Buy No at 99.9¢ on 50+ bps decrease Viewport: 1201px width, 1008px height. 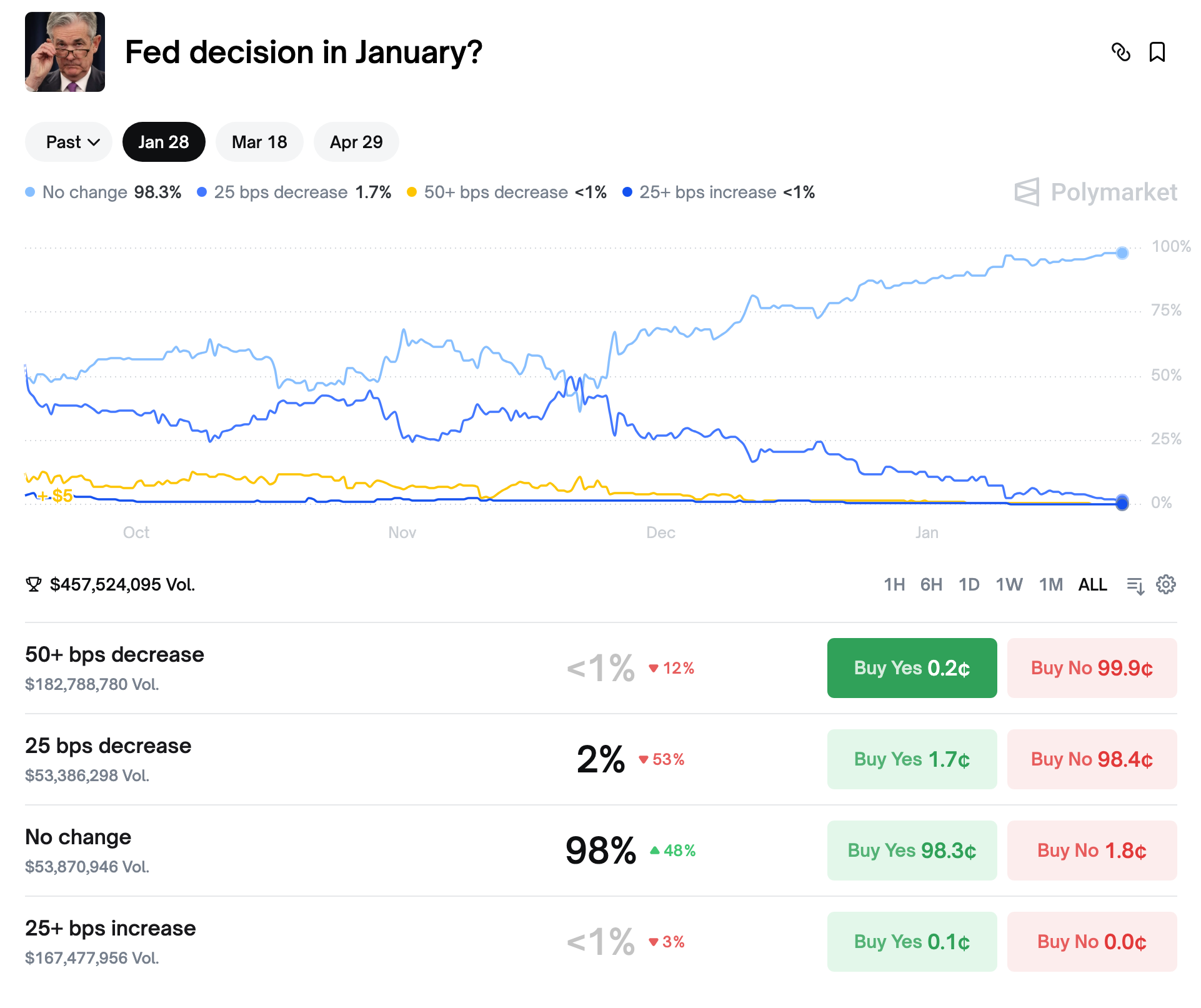coord(1092,667)
